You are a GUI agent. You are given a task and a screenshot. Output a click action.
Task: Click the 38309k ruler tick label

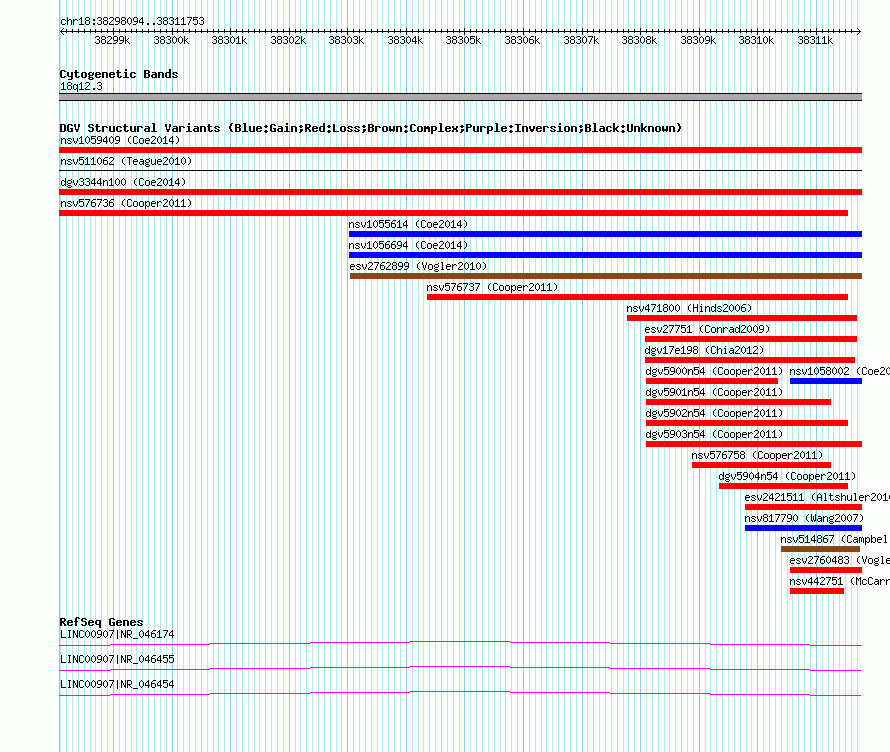[698, 40]
